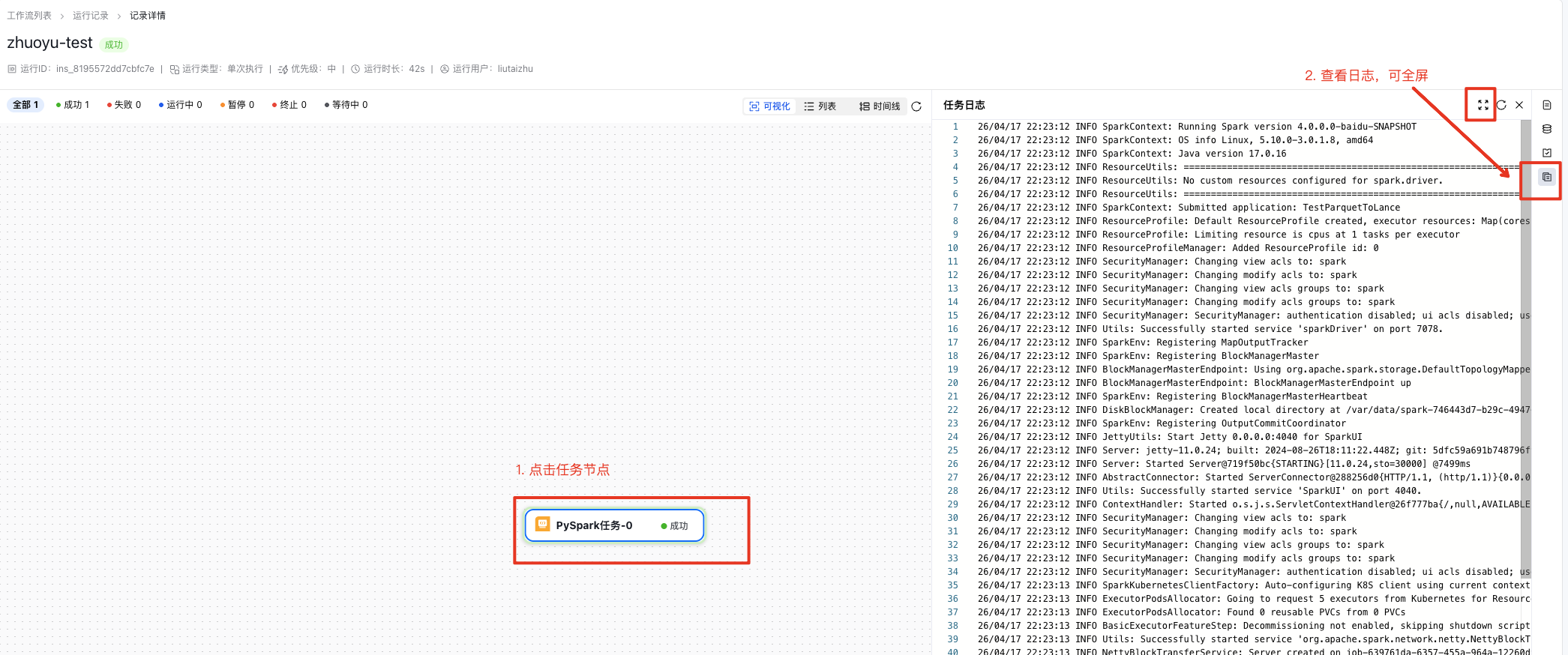The height and width of the screenshot is (655, 1568).
Task: Switch to 可视化 view
Action: tap(769, 106)
